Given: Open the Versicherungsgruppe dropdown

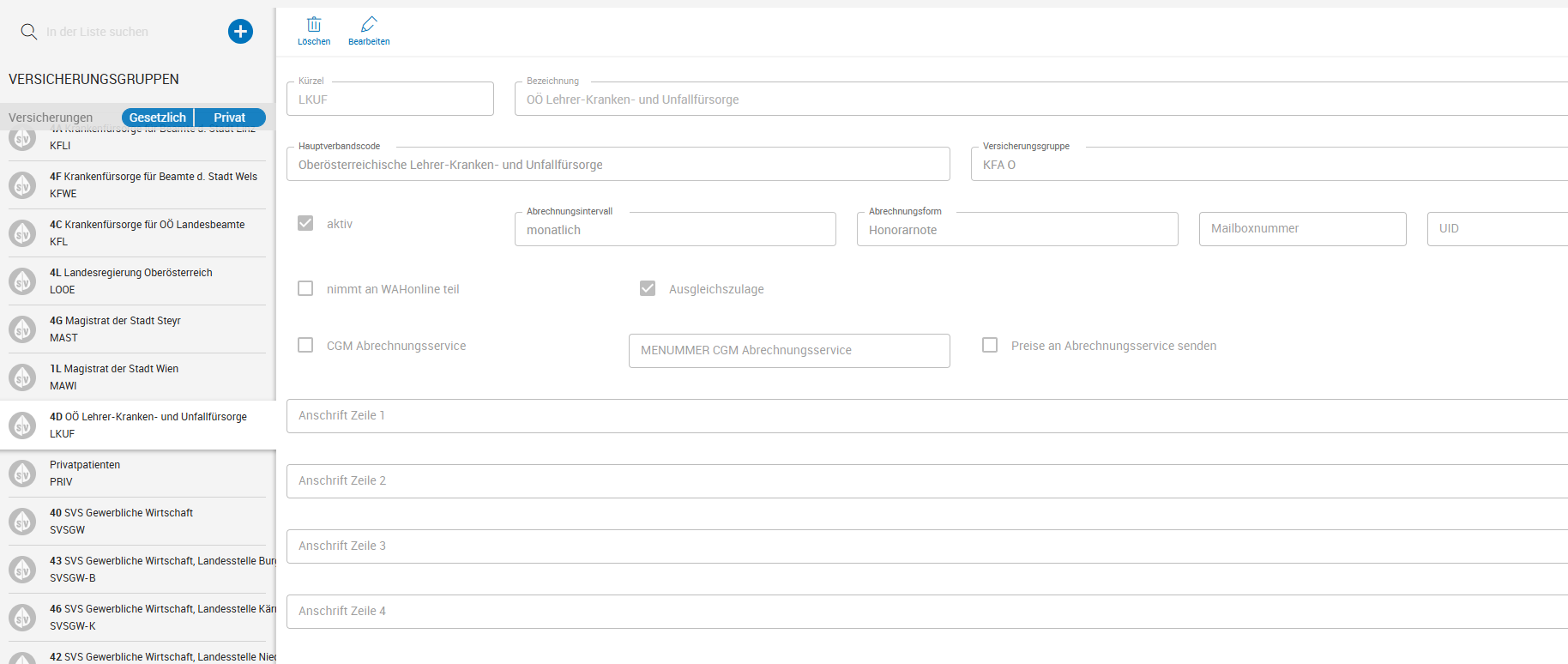Looking at the screenshot, I should 1269,164.
